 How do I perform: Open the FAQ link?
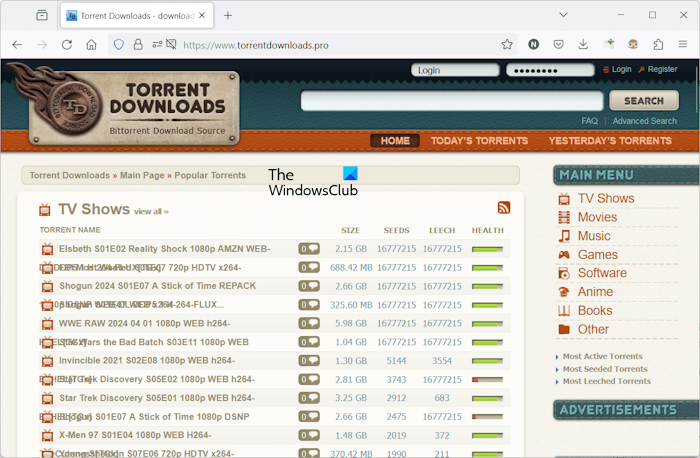[589, 121]
